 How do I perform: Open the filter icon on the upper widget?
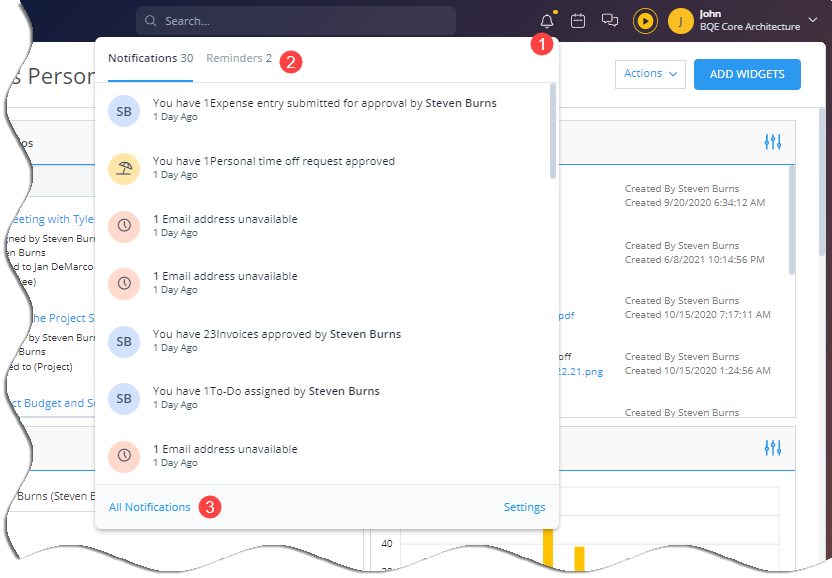[773, 142]
